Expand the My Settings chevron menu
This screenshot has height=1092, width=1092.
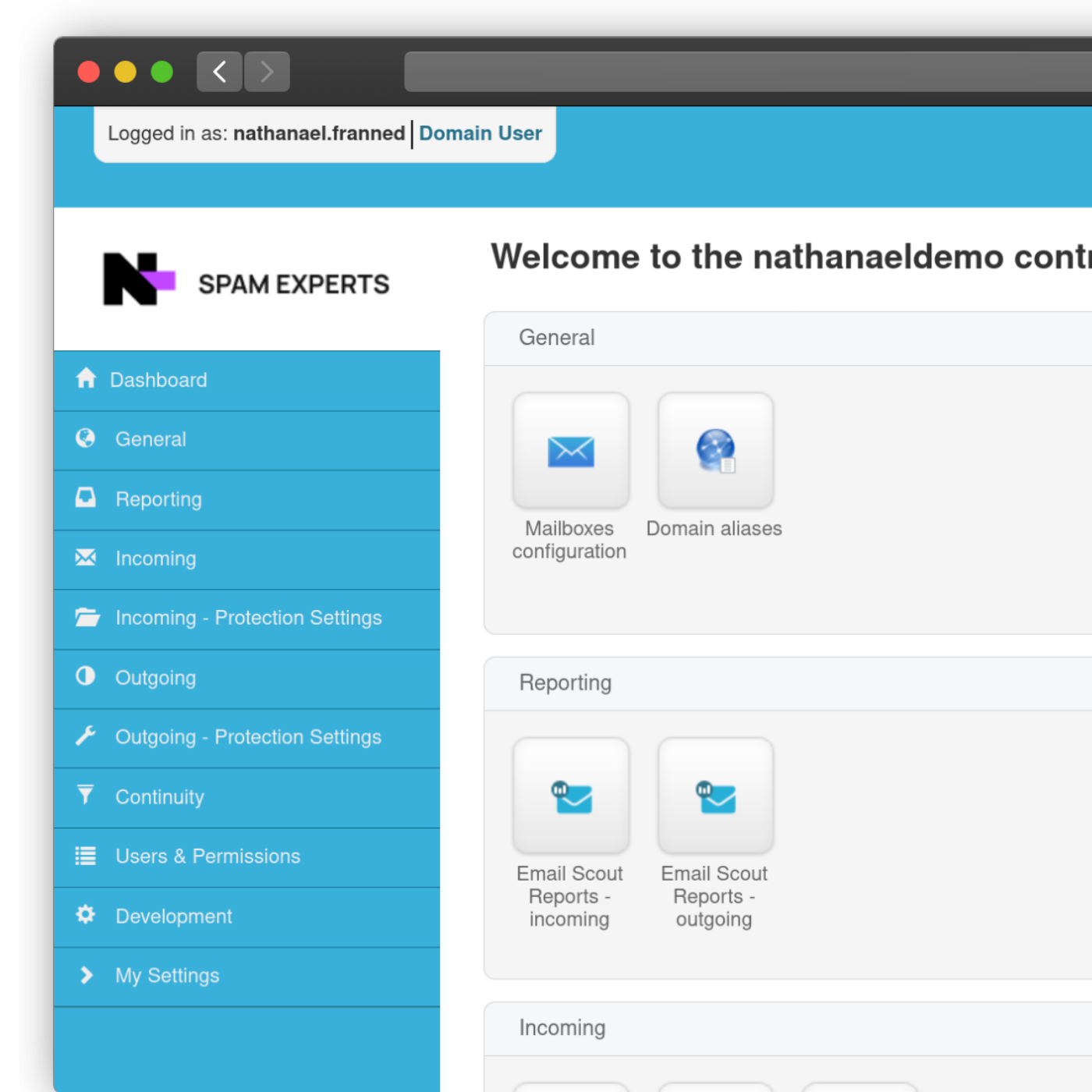(x=87, y=975)
